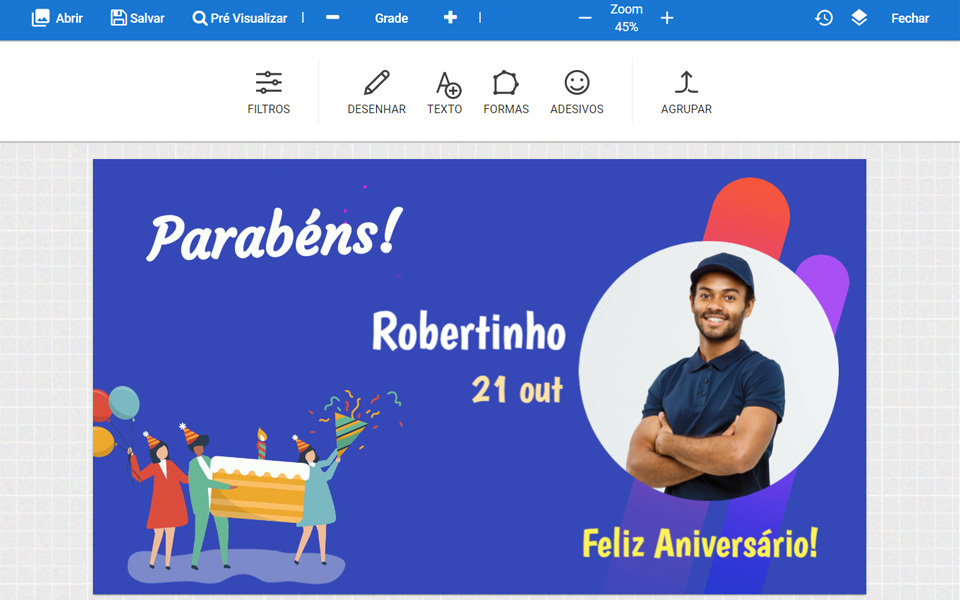Image resolution: width=960 pixels, height=600 pixels.
Task: Save the design with Salvar
Action: point(137,18)
